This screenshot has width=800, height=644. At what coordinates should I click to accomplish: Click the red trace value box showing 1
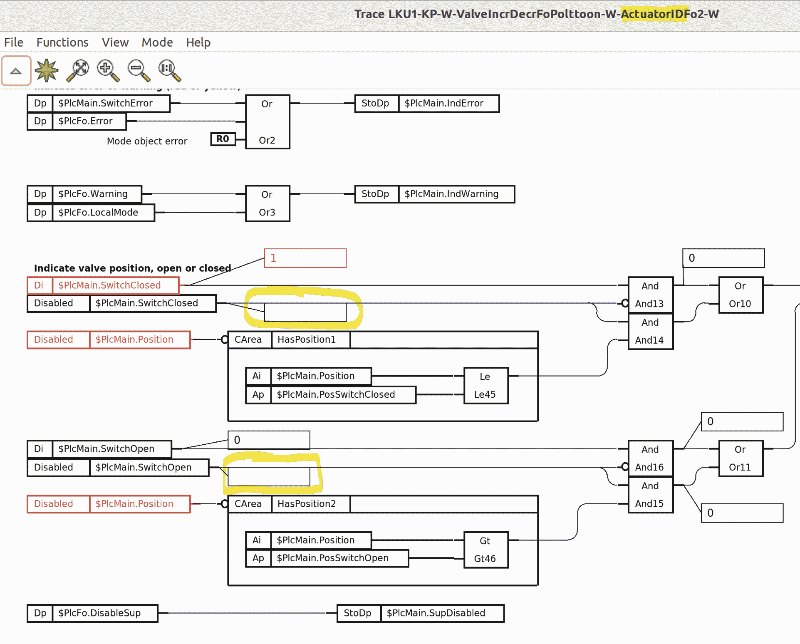pyautogui.click(x=305, y=258)
